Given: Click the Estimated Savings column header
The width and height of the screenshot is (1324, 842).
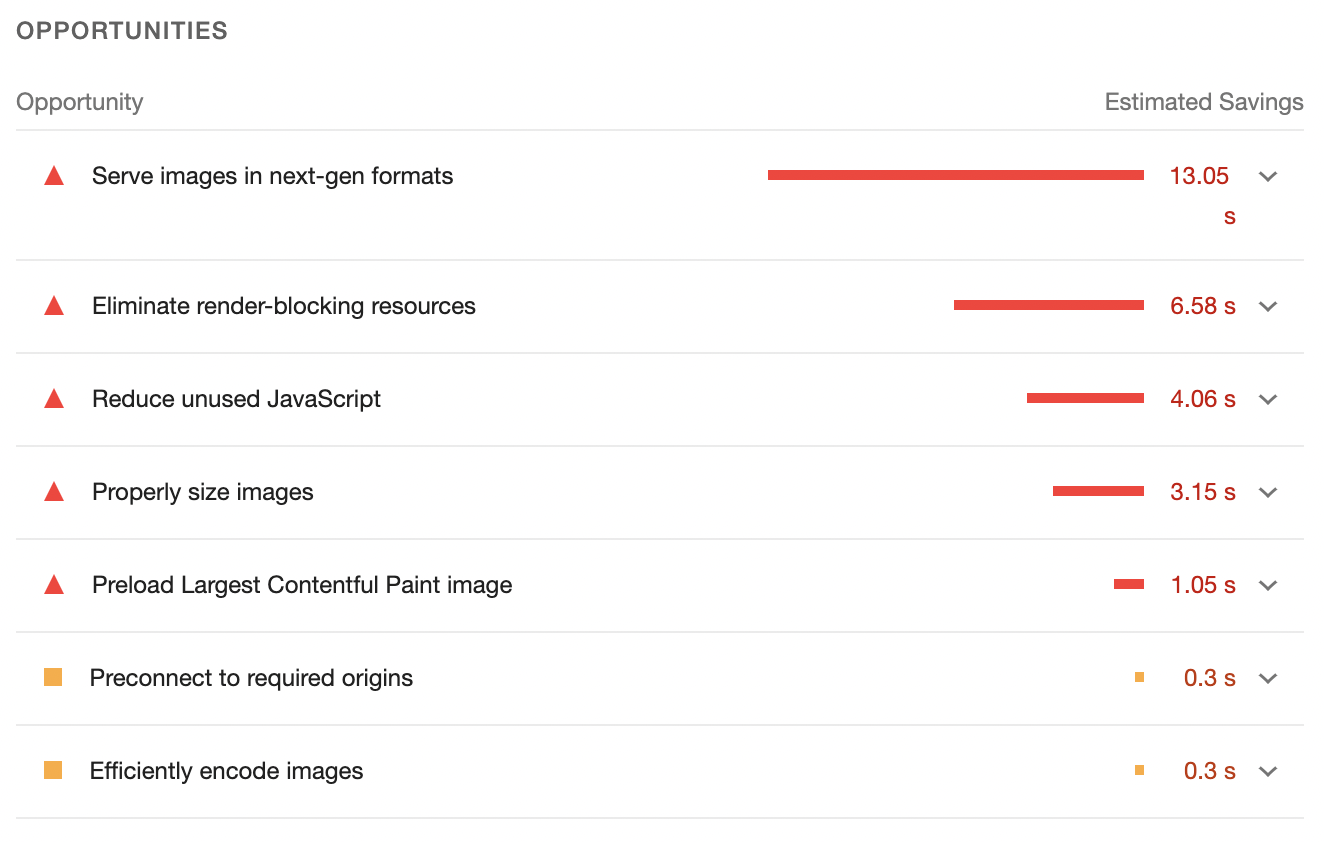Looking at the screenshot, I should 1204,102.
